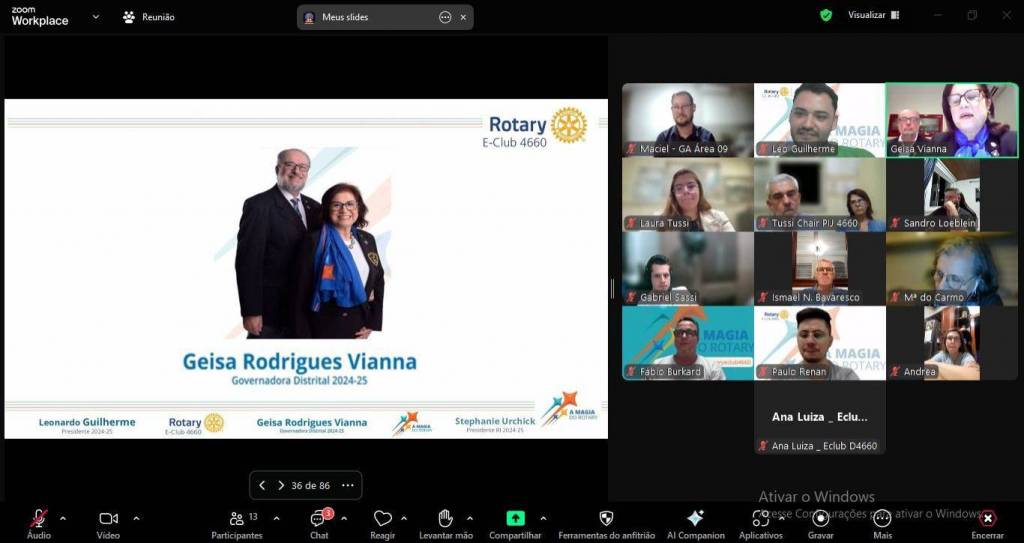Click the green Compartilhar share button
The height and width of the screenshot is (543, 1024).
click(x=515, y=519)
